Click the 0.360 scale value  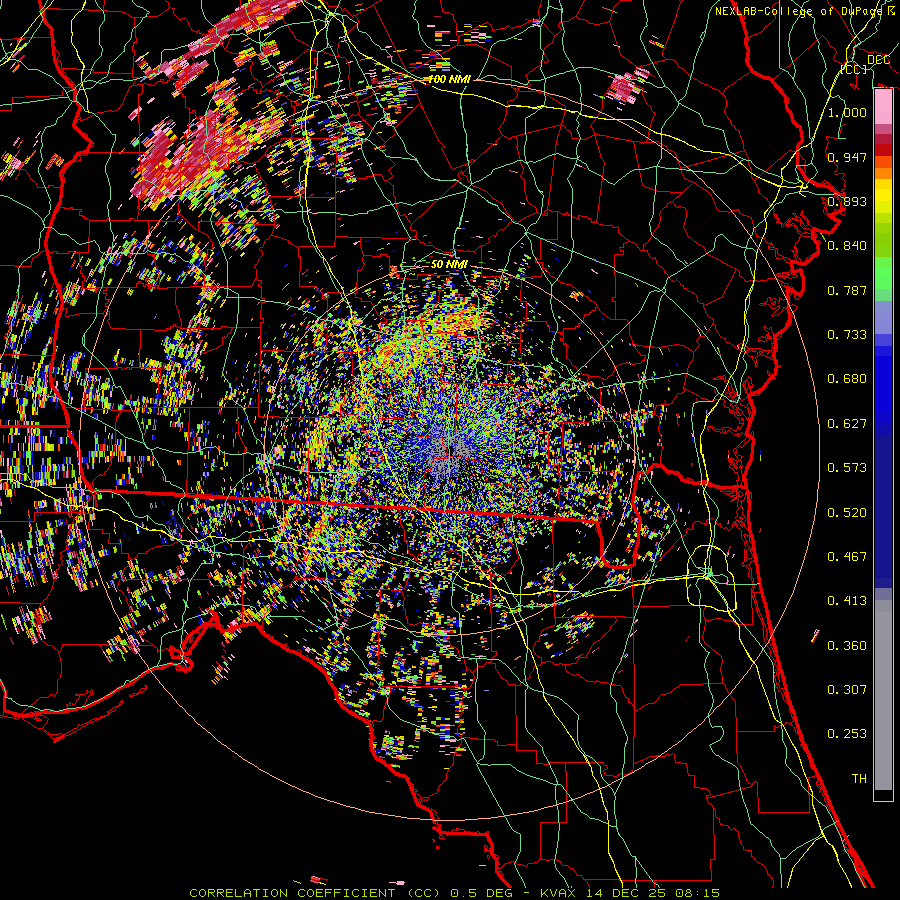pos(847,646)
